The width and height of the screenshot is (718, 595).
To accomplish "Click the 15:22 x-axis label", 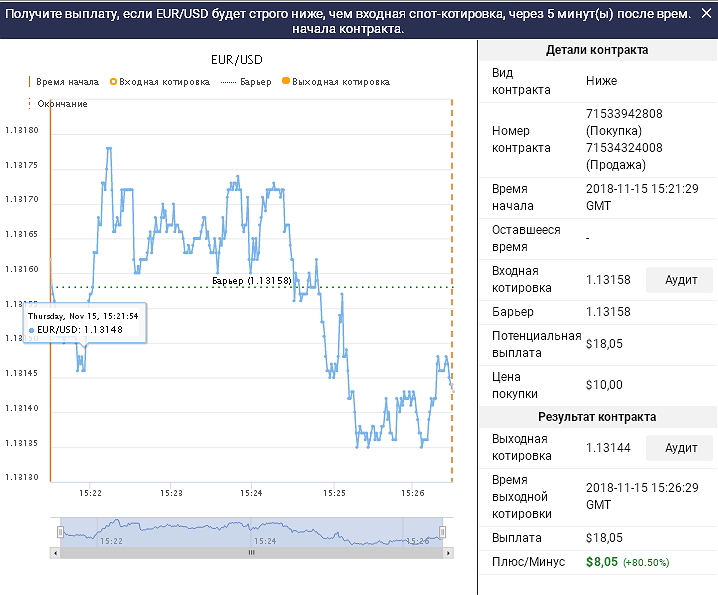I will point(90,493).
